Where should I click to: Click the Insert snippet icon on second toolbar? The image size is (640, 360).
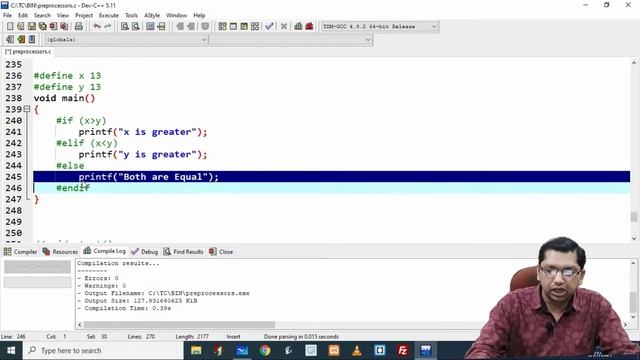[x=10, y=40]
